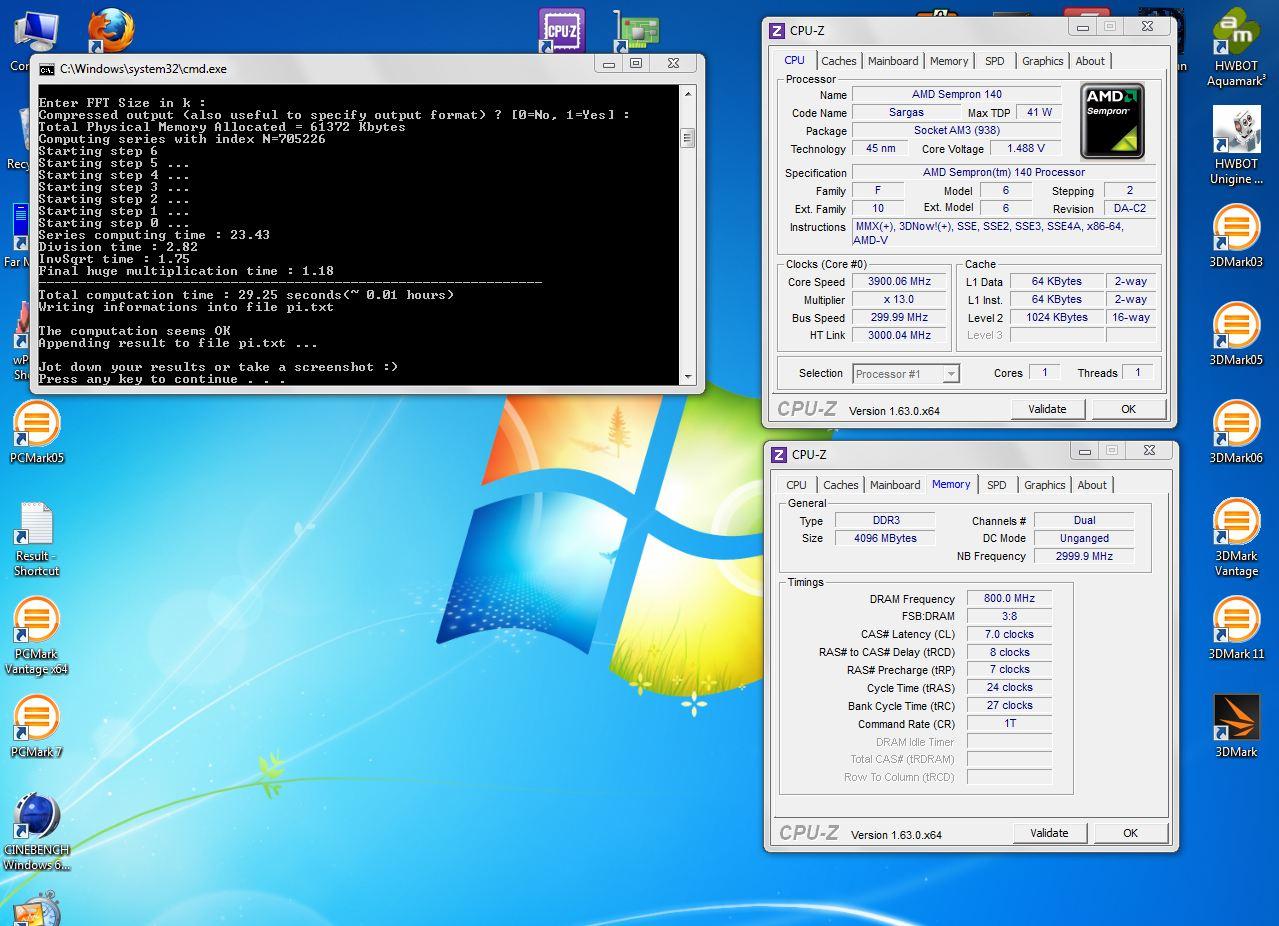The height and width of the screenshot is (926, 1279).
Task: Open SPD tab in upper CPU-Z window
Action: click(995, 61)
